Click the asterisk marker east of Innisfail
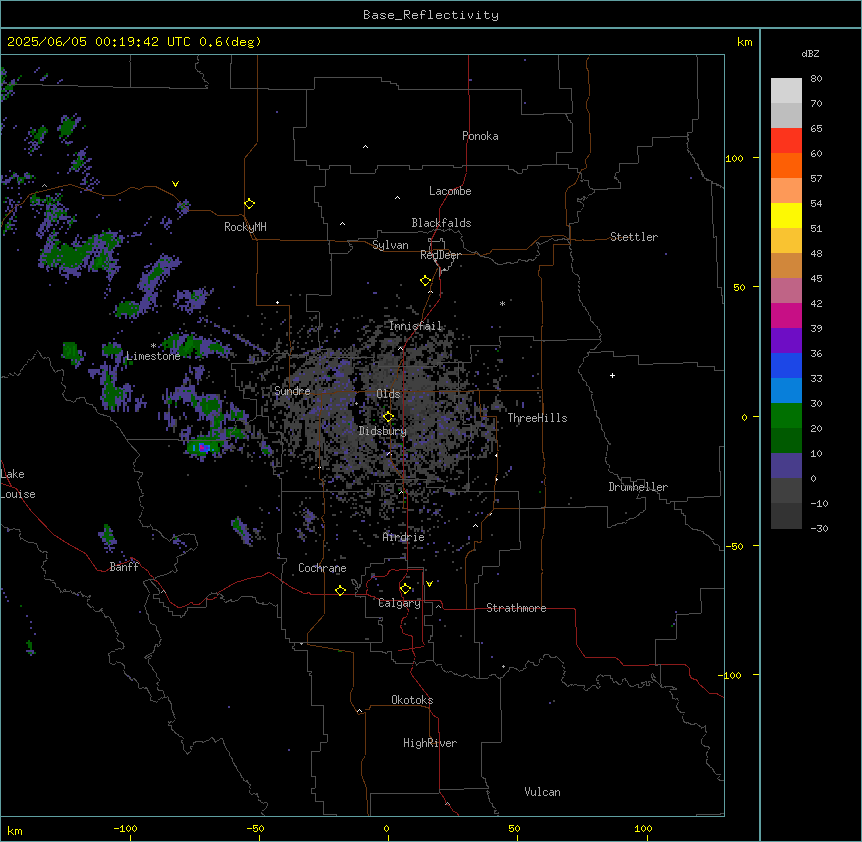This screenshot has height=842, width=862. (x=502, y=303)
